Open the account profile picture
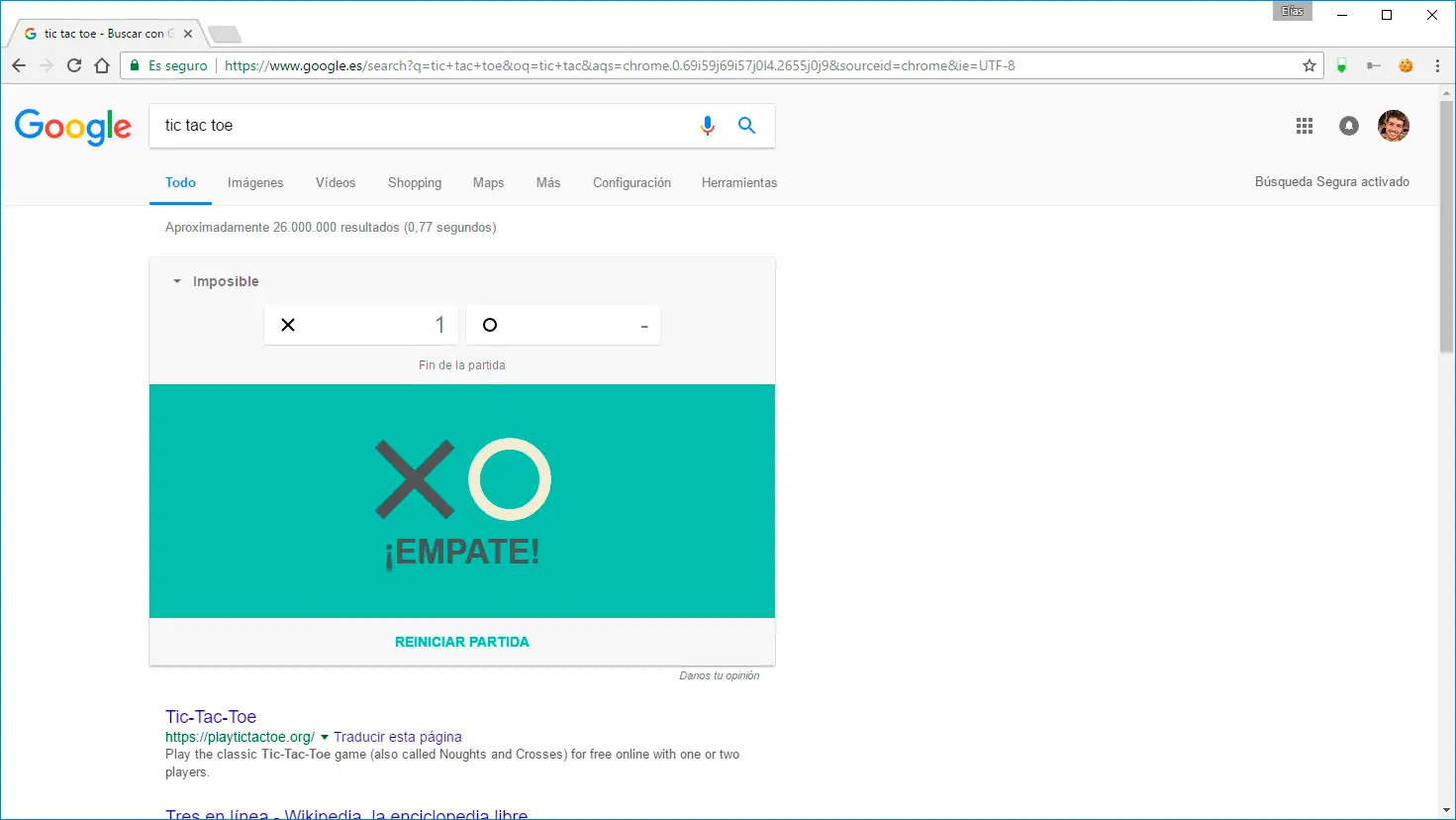1456x820 pixels. (x=1394, y=126)
